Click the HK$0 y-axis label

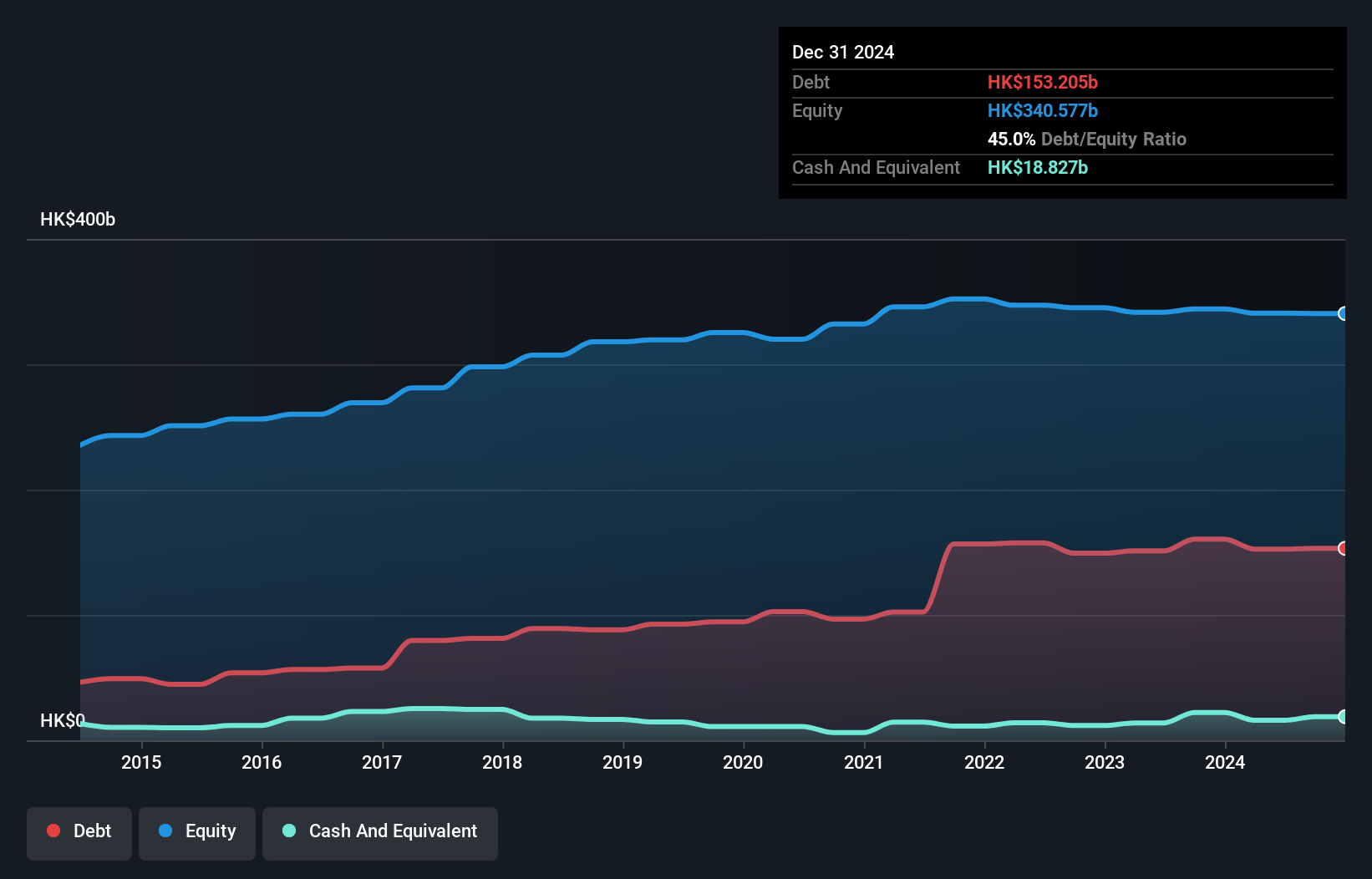(x=63, y=720)
